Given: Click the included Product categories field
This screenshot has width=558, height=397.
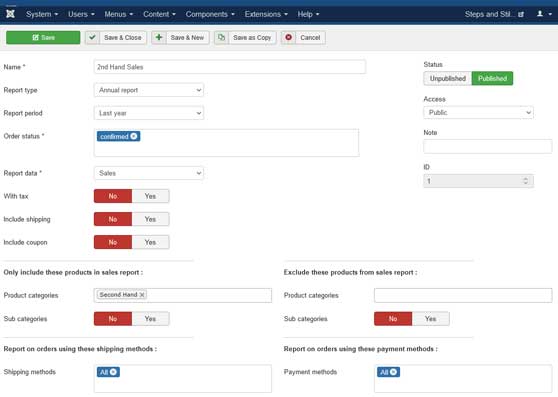Looking at the screenshot, I should coord(183,295).
